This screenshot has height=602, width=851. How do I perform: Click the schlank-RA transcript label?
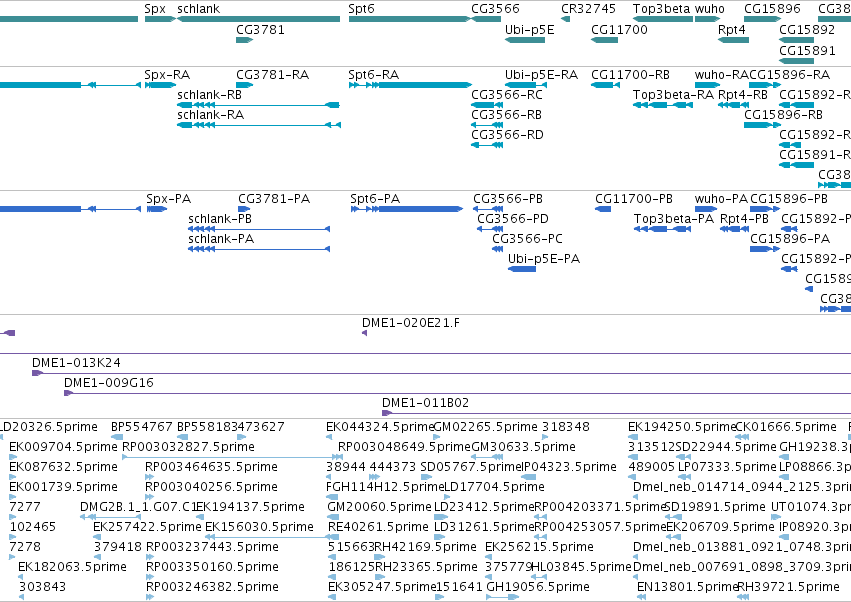pyautogui.click(x=210, y=115)
